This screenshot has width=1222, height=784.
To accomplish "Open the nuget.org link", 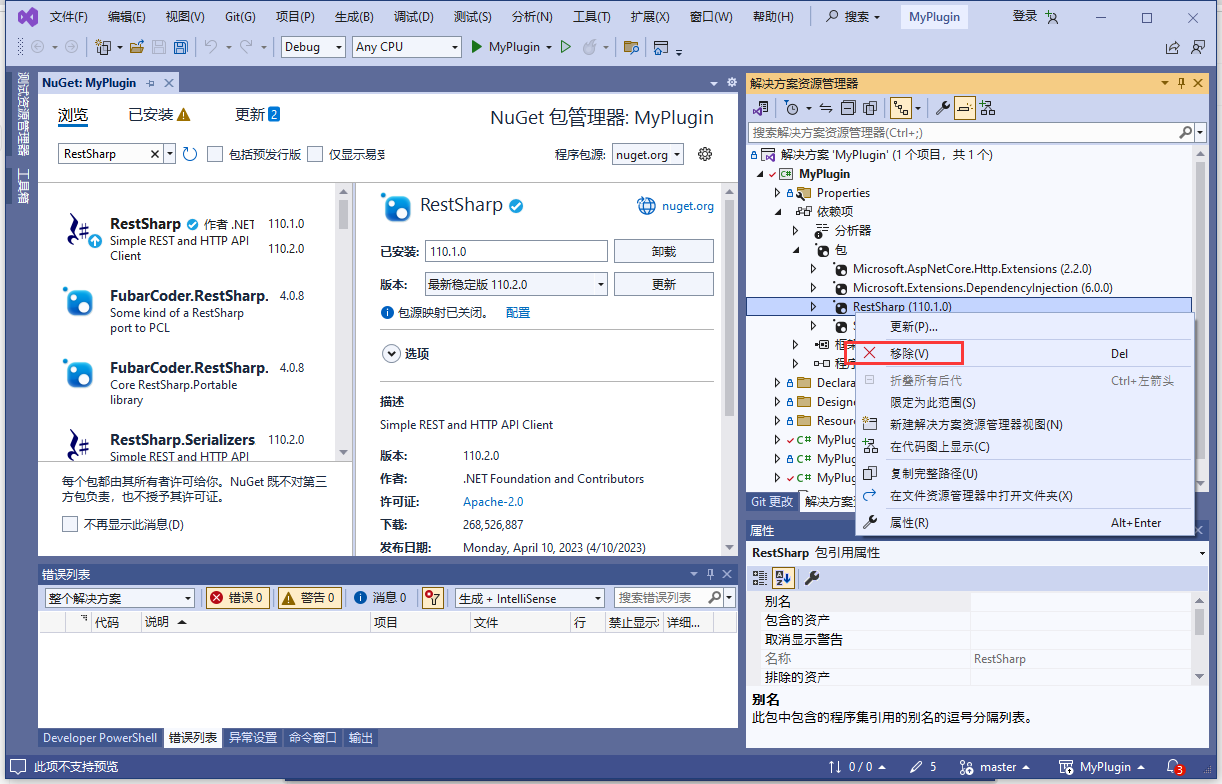I will pos(687,206).
